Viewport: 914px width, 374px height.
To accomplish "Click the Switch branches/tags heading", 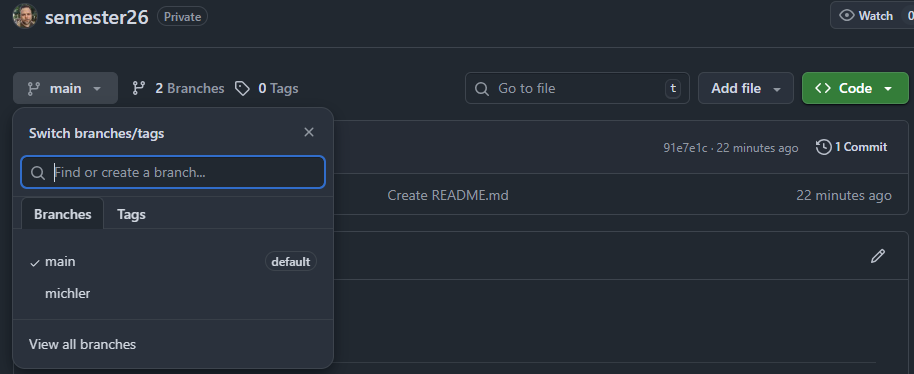I will pyautogui.click(x=97, y=133).
